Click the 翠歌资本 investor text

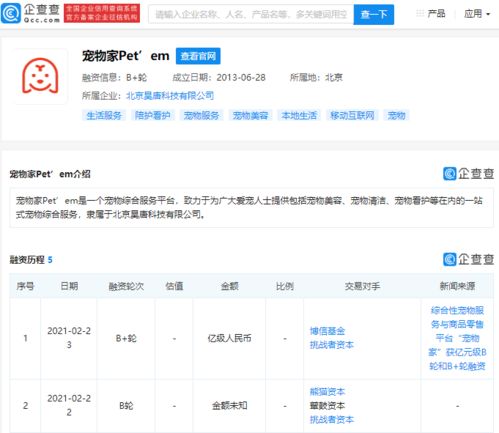point(327,406)
